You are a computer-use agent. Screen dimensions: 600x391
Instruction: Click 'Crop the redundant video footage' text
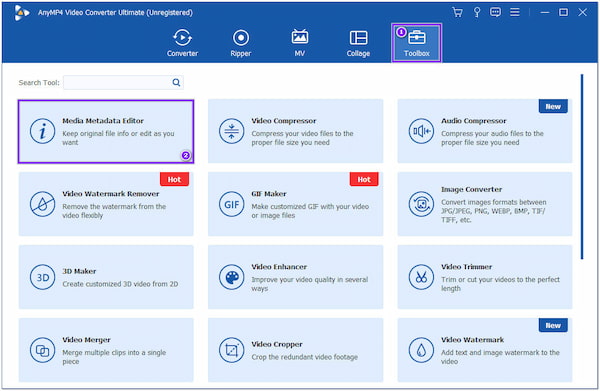305,357
